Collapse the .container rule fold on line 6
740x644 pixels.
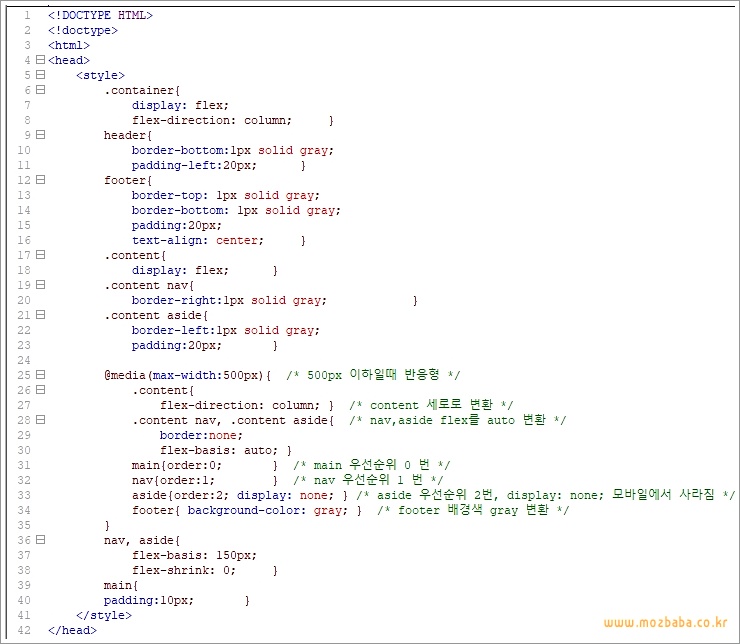click(x=41, y=89)
